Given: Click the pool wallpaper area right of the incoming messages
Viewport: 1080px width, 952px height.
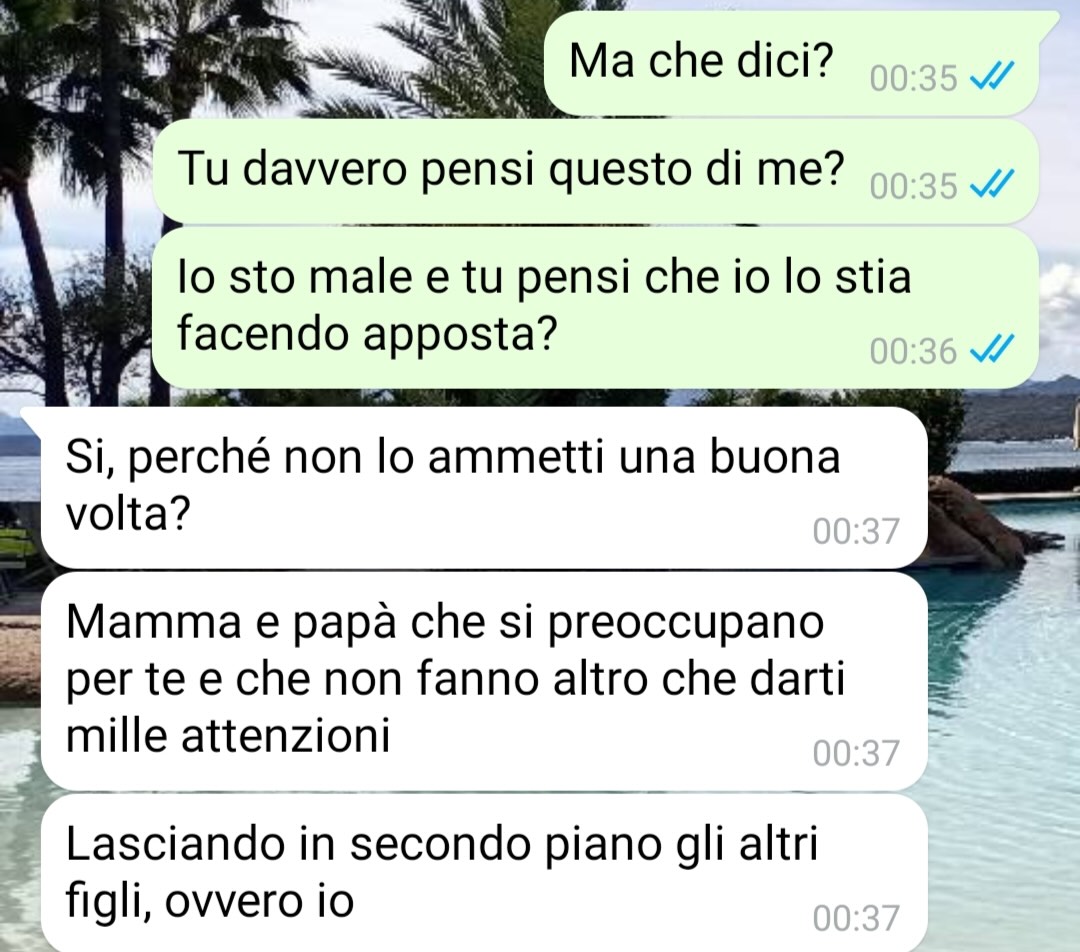Looking at the screenshot, I should [x=1004, y=689].
